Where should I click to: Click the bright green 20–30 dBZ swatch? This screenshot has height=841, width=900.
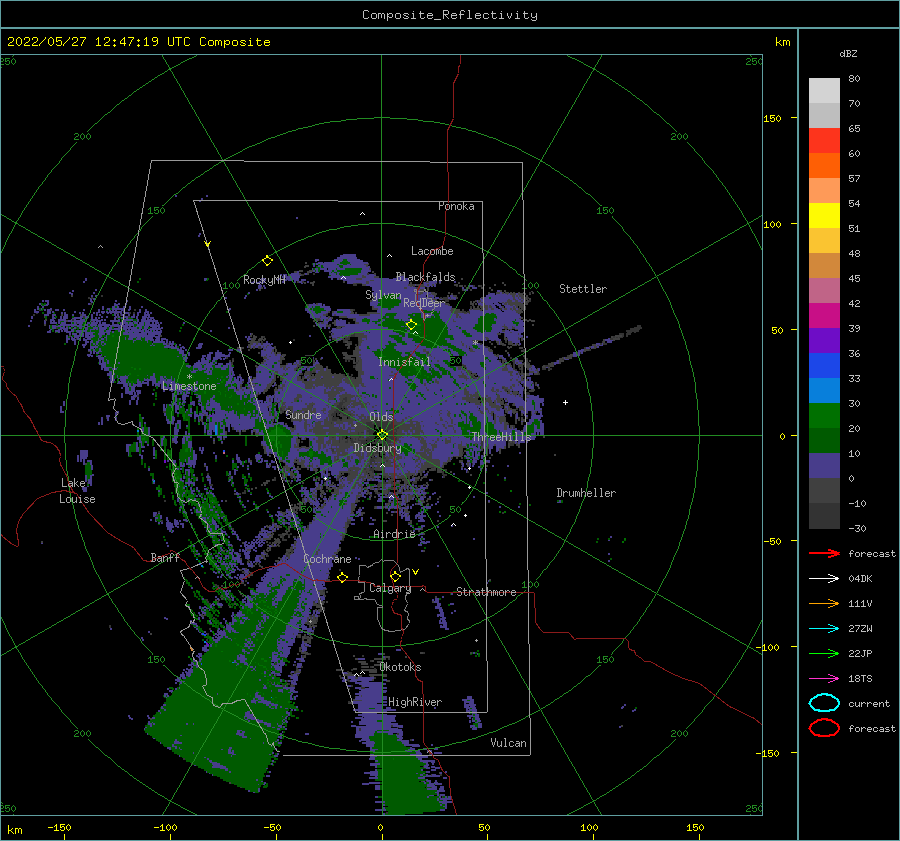pyautogui.click(x=824, y=416)
